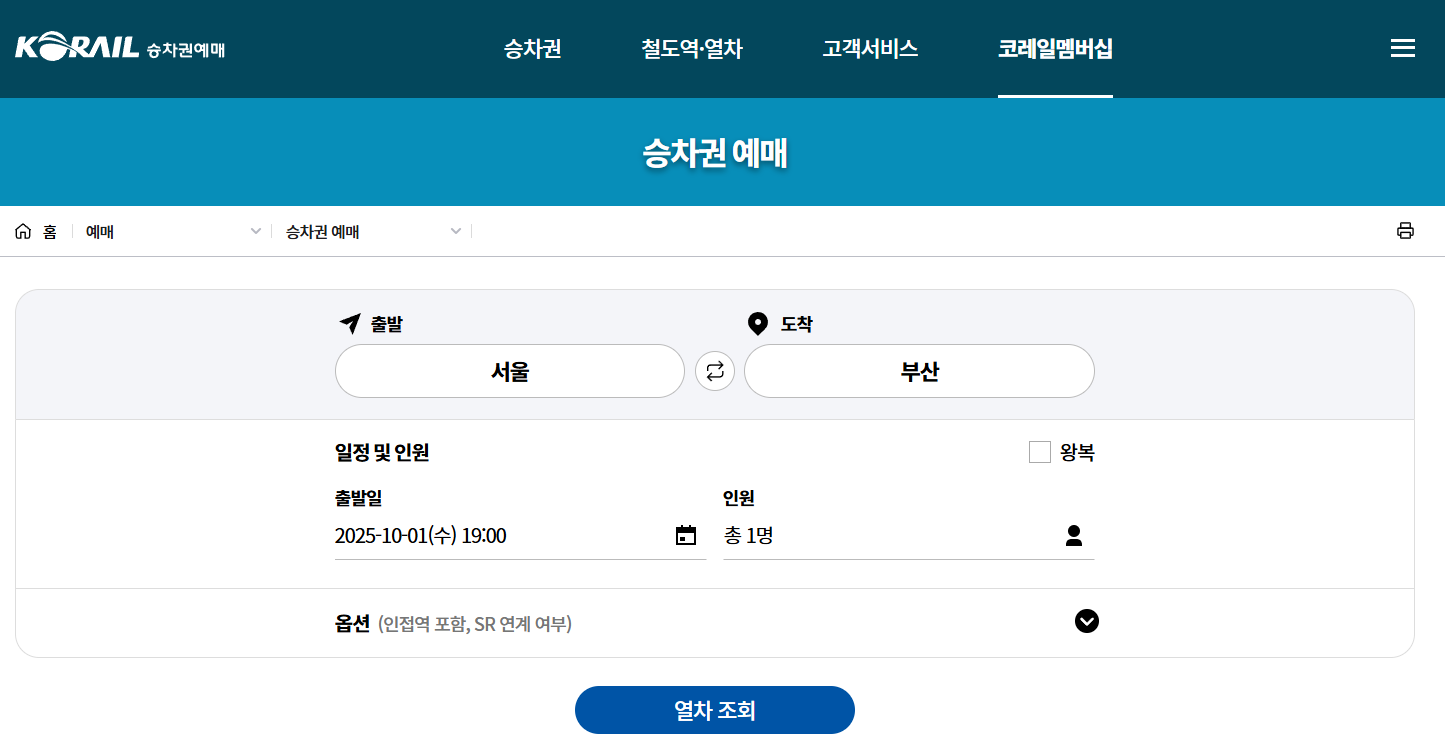Click the 출발 arrow icon
This screenshot has width=1445, height=755.
pos(349,323)
